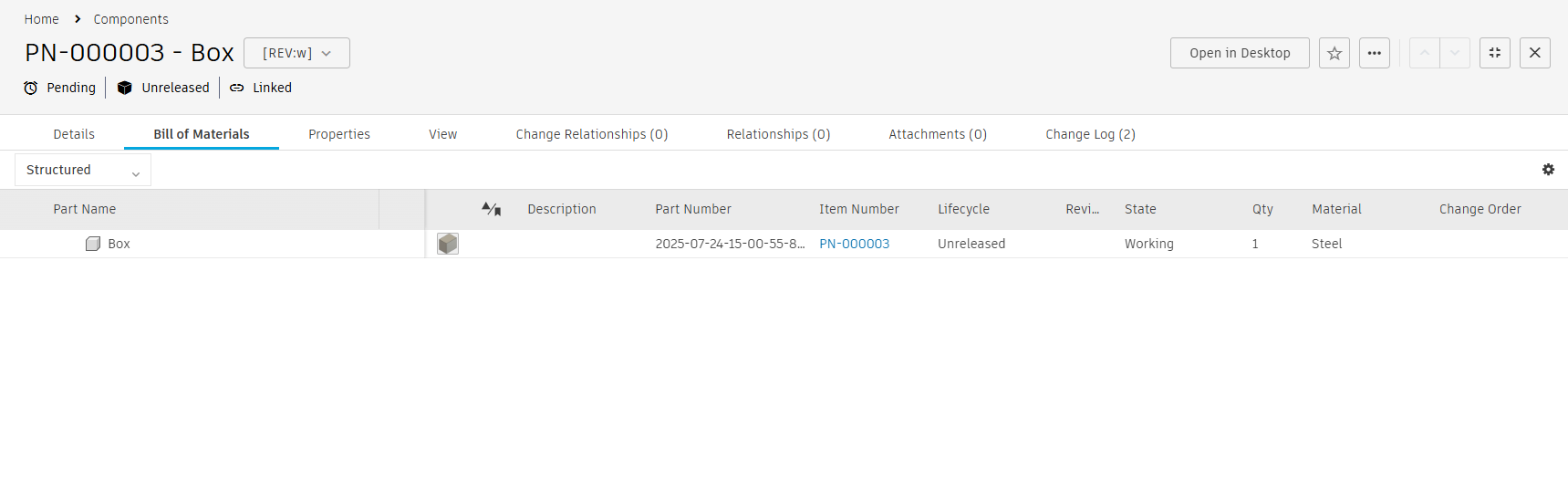Image resolution: width=1568 pixels, height=480 pixels.
Task: Click the Box thumbnail in the row
Action: [x=448, y=244]
